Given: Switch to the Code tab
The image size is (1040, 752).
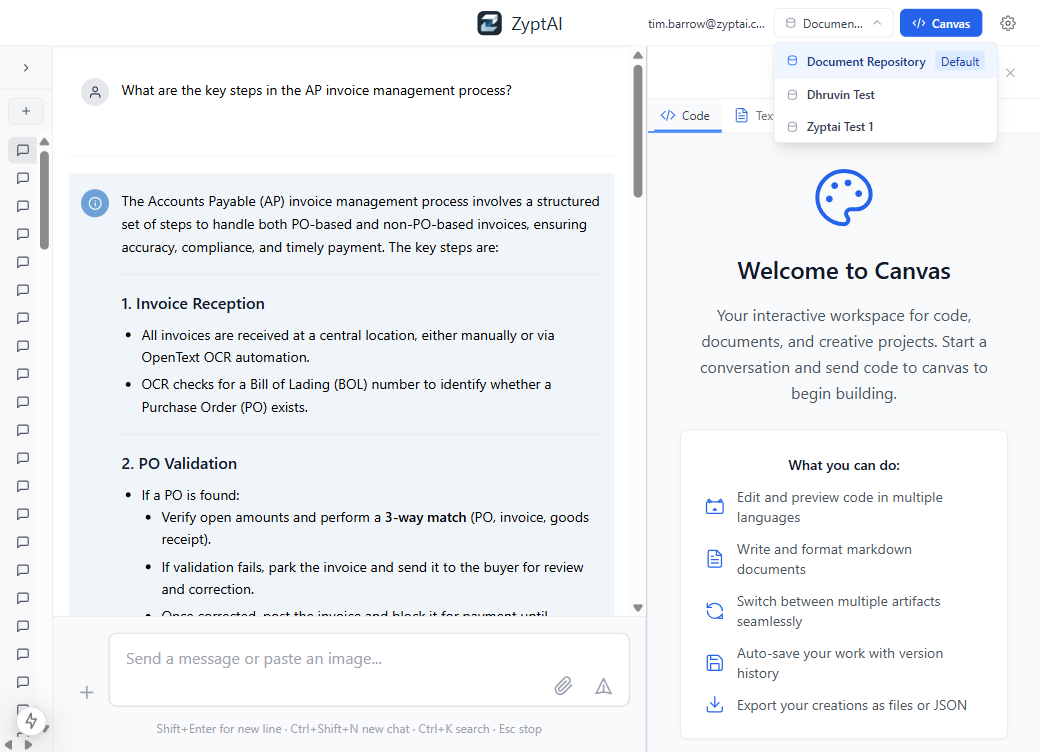Looking at the screenshot, I should (x=684, y=115).
